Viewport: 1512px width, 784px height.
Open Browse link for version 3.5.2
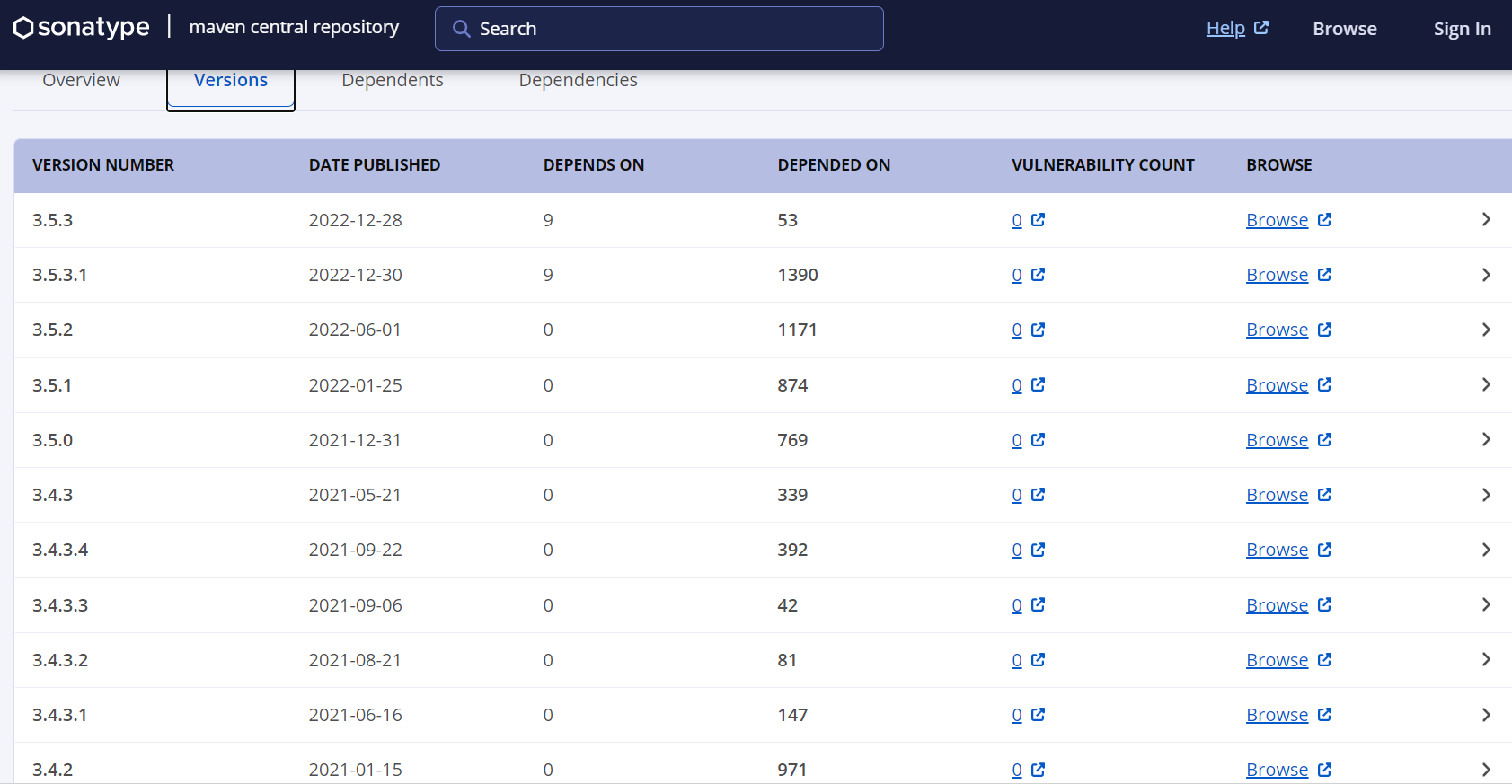1277,330
